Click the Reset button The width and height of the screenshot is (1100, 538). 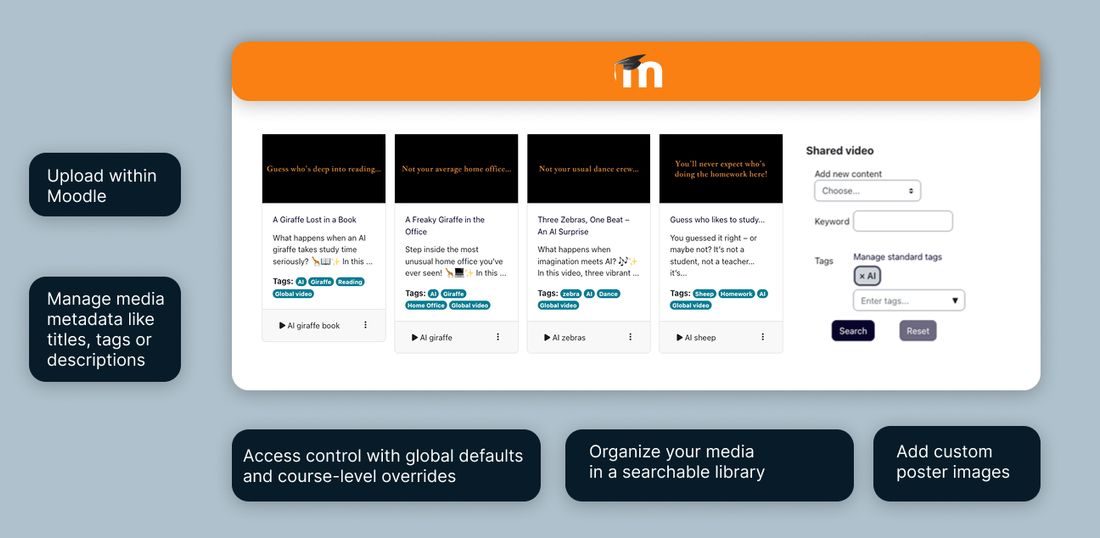tap(918, 331)
